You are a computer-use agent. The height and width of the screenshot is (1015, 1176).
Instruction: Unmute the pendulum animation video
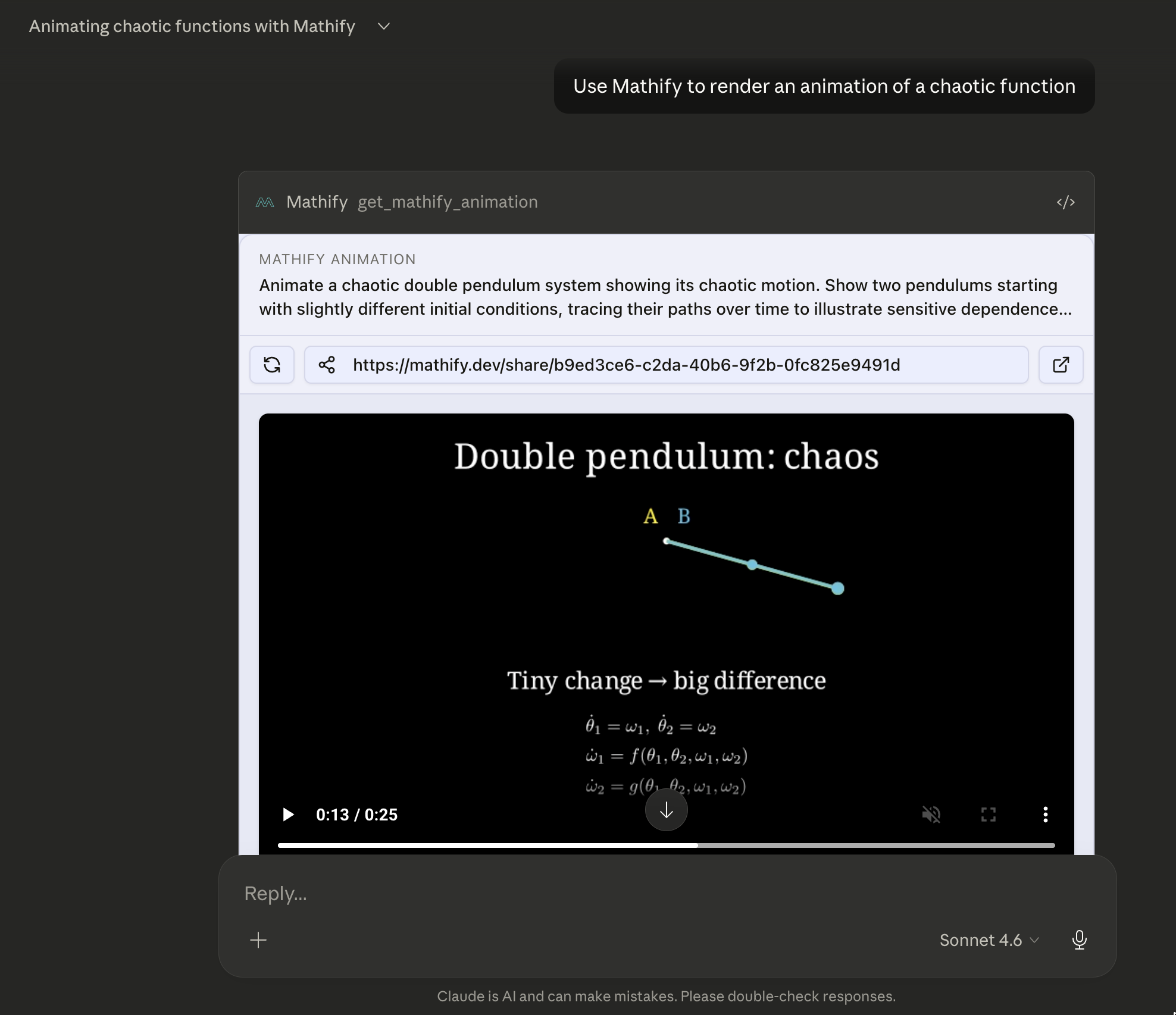click(931, 815)
